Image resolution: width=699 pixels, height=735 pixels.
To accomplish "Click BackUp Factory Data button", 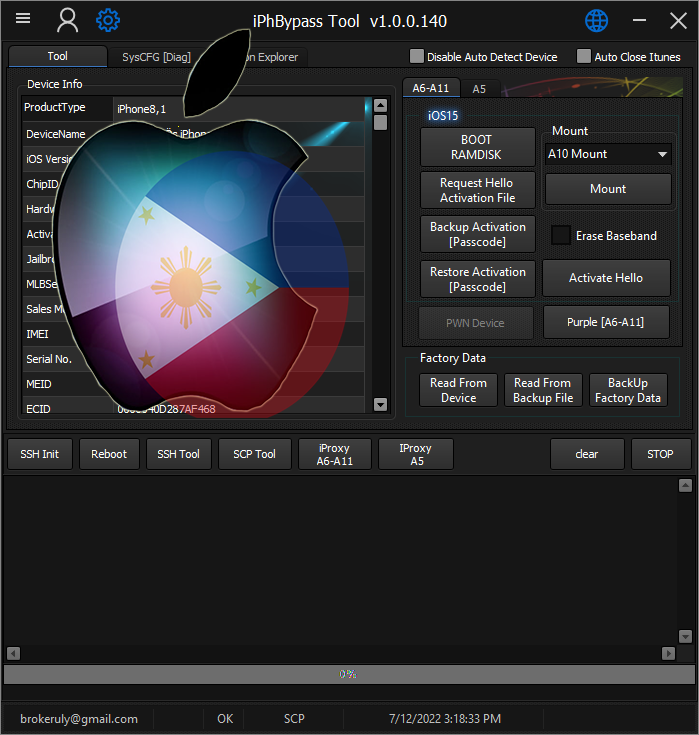I will pyautogui.click(x=628, y=390).
